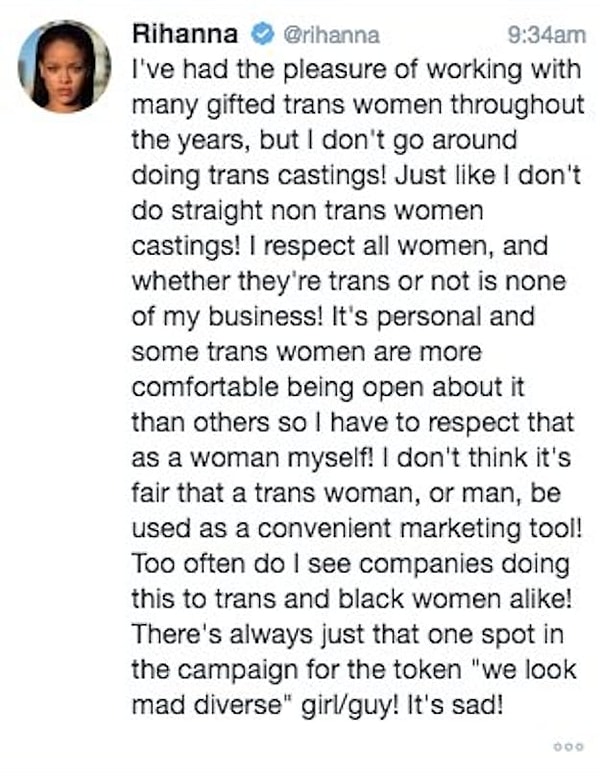Open Rihanna's profile picture

pos(65,64)
